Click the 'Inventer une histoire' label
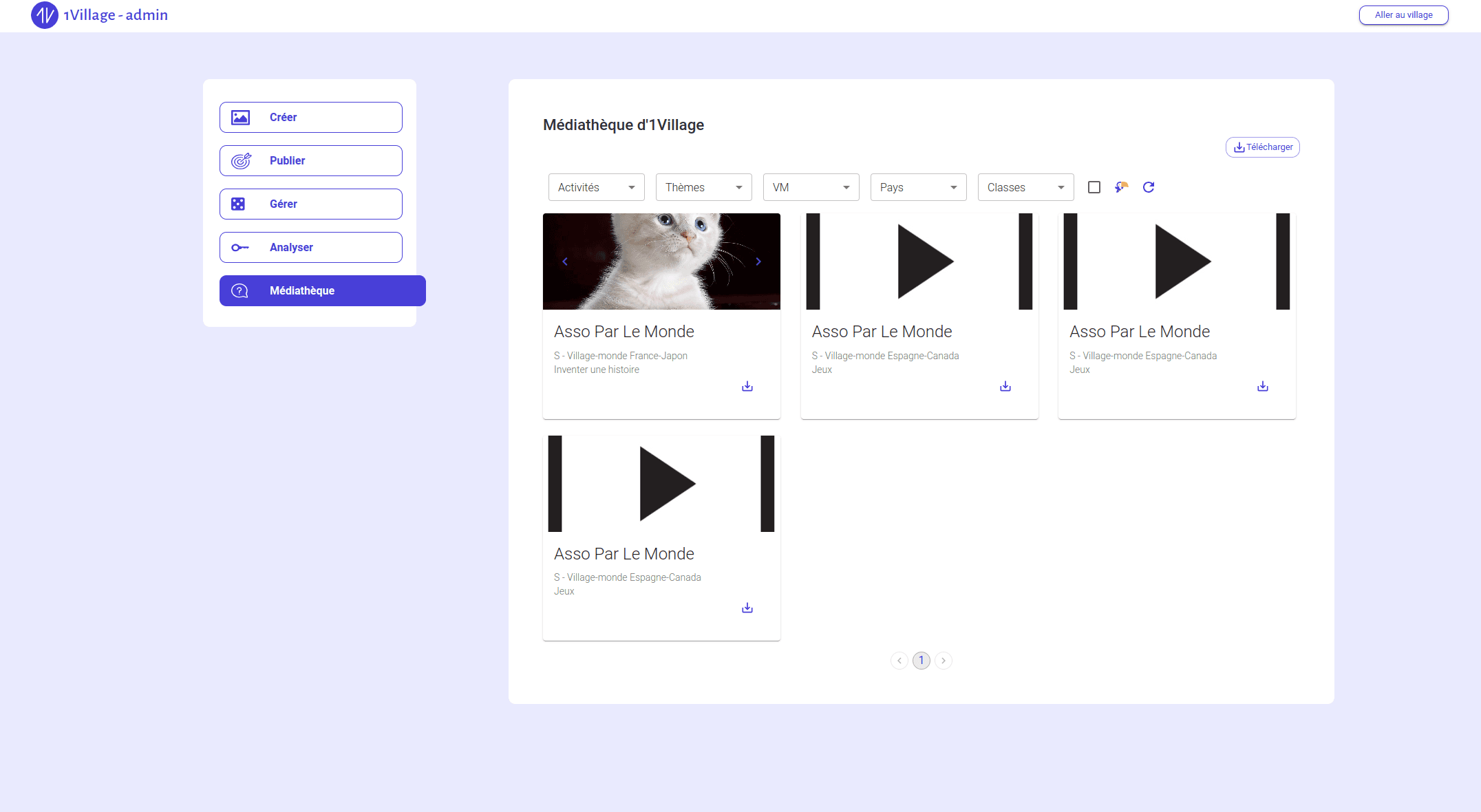Image resolution: width=1481 pixels, height=812 pixels. (597, 370)
